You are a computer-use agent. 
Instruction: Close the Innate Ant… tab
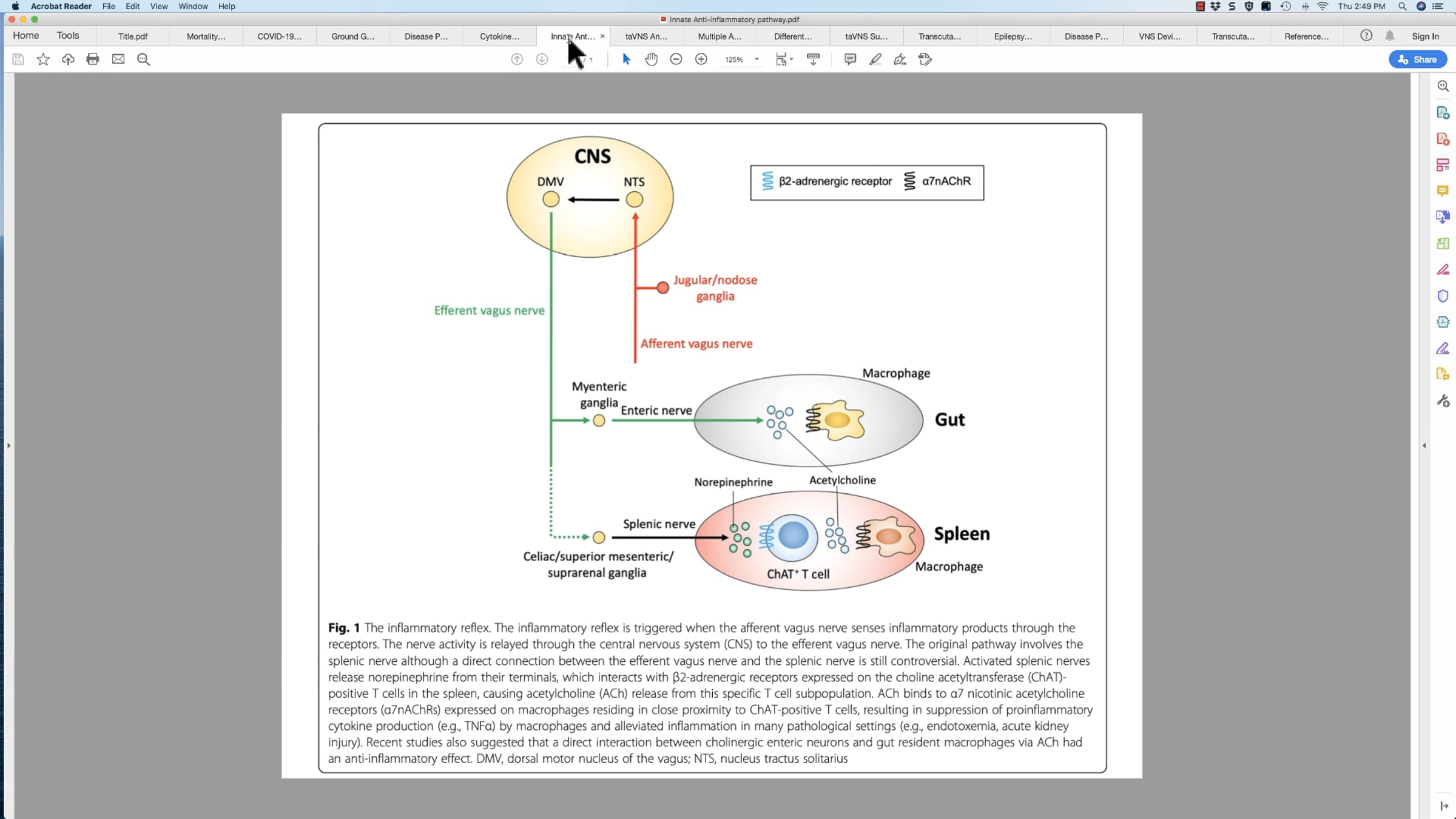(x=602, y=36)
